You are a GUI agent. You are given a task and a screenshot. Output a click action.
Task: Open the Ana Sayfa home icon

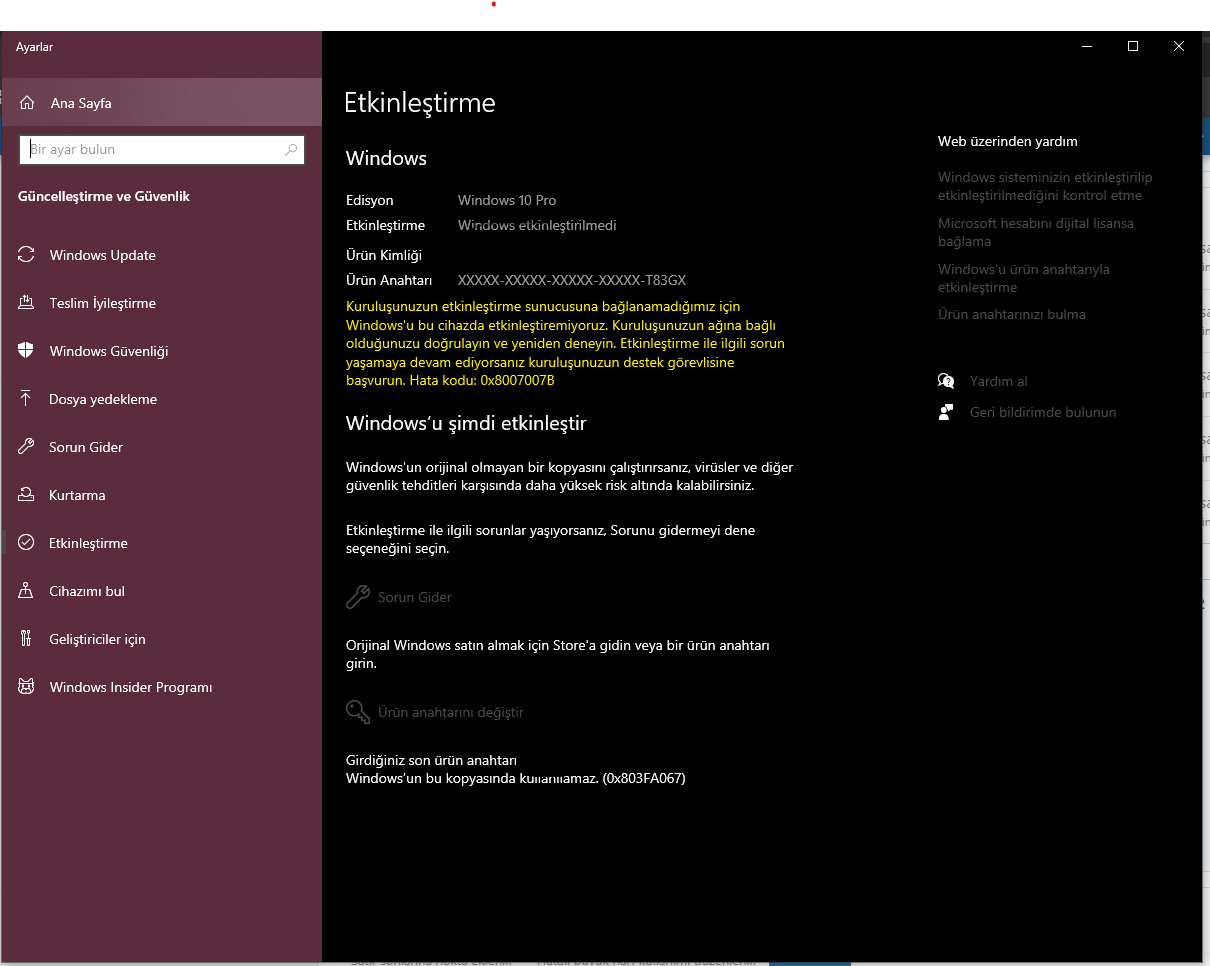[27, 103]
